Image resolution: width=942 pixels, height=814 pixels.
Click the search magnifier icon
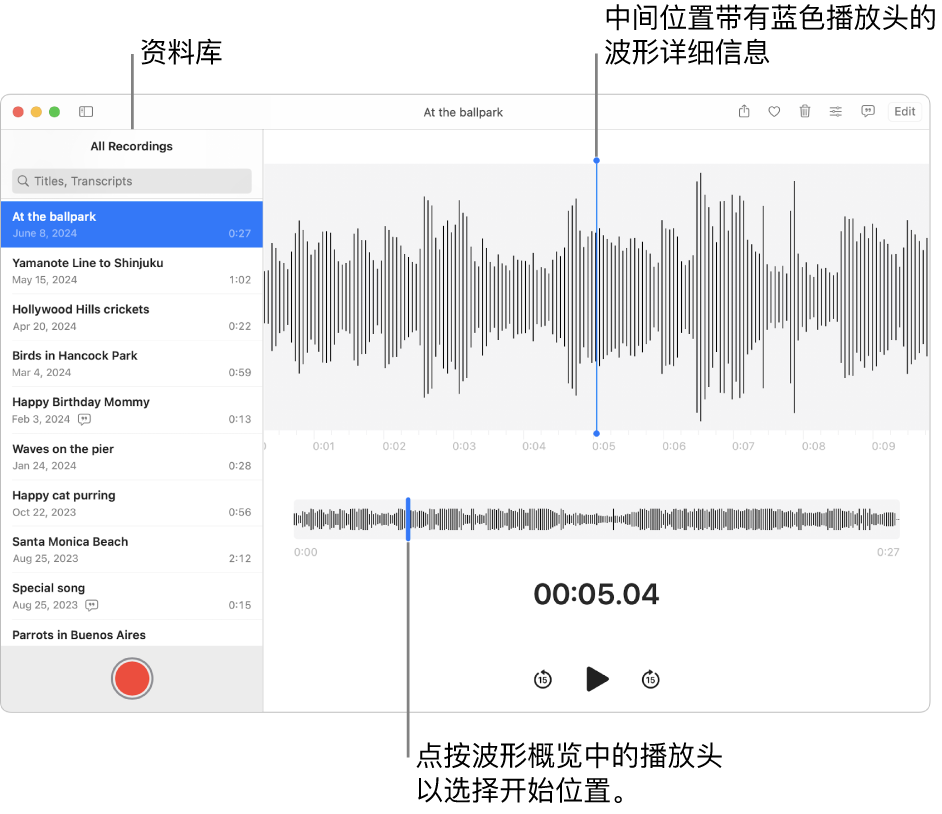tap(23, 181)
